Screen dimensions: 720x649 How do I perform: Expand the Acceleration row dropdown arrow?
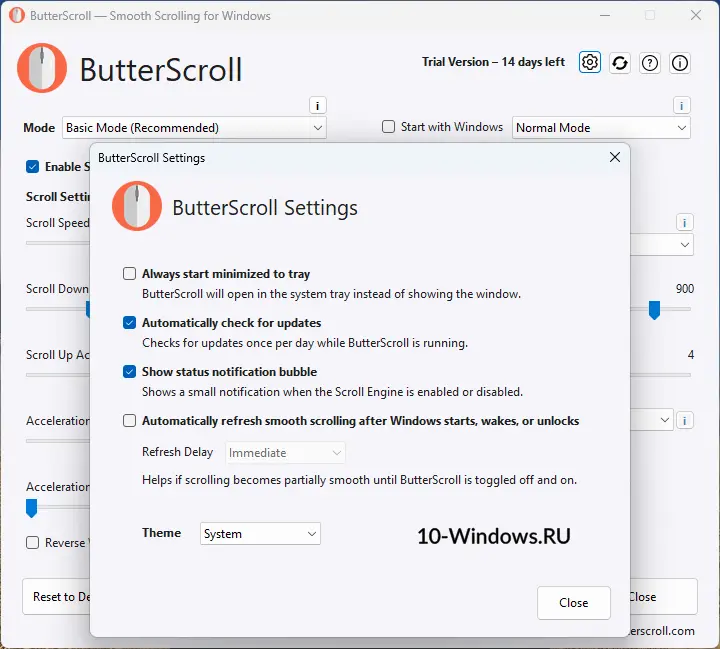[664, 420]
